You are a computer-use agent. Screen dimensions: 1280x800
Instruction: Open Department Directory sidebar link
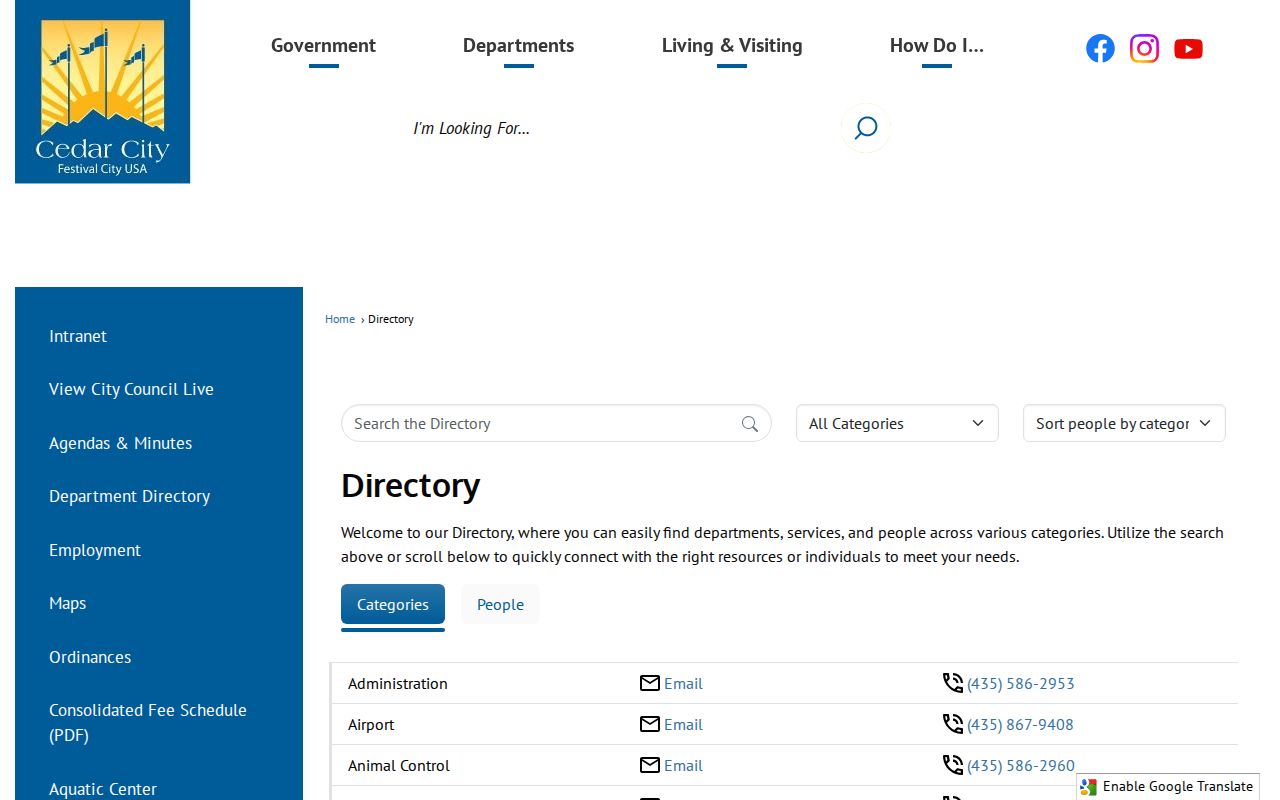coord(129,496)
